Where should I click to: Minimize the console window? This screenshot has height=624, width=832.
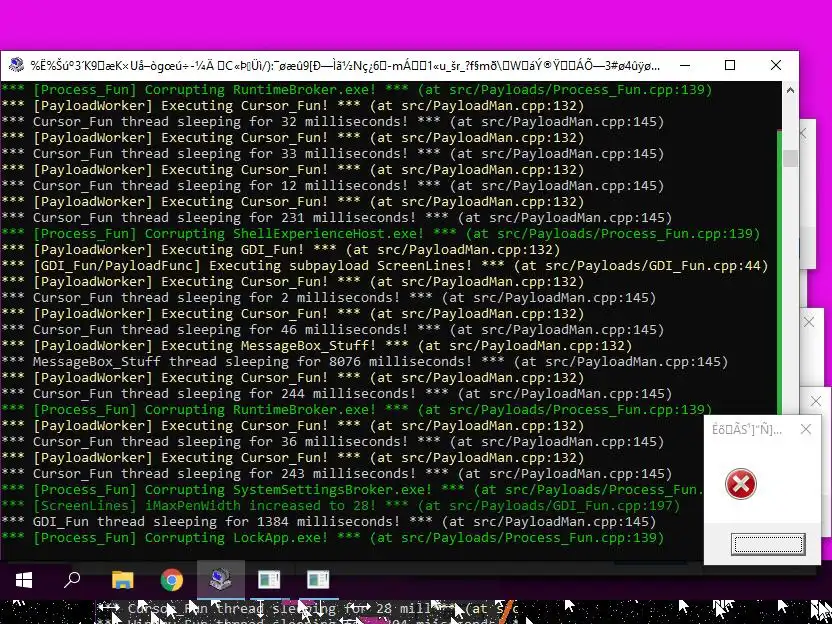coord(685,65)
